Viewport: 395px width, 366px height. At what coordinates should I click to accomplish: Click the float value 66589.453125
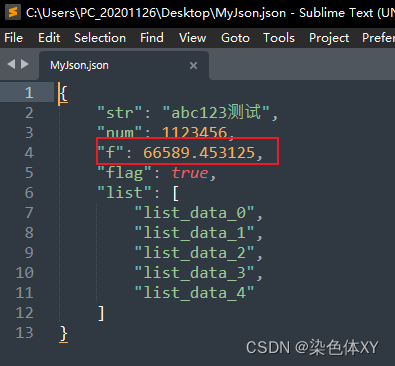[199, 153]
